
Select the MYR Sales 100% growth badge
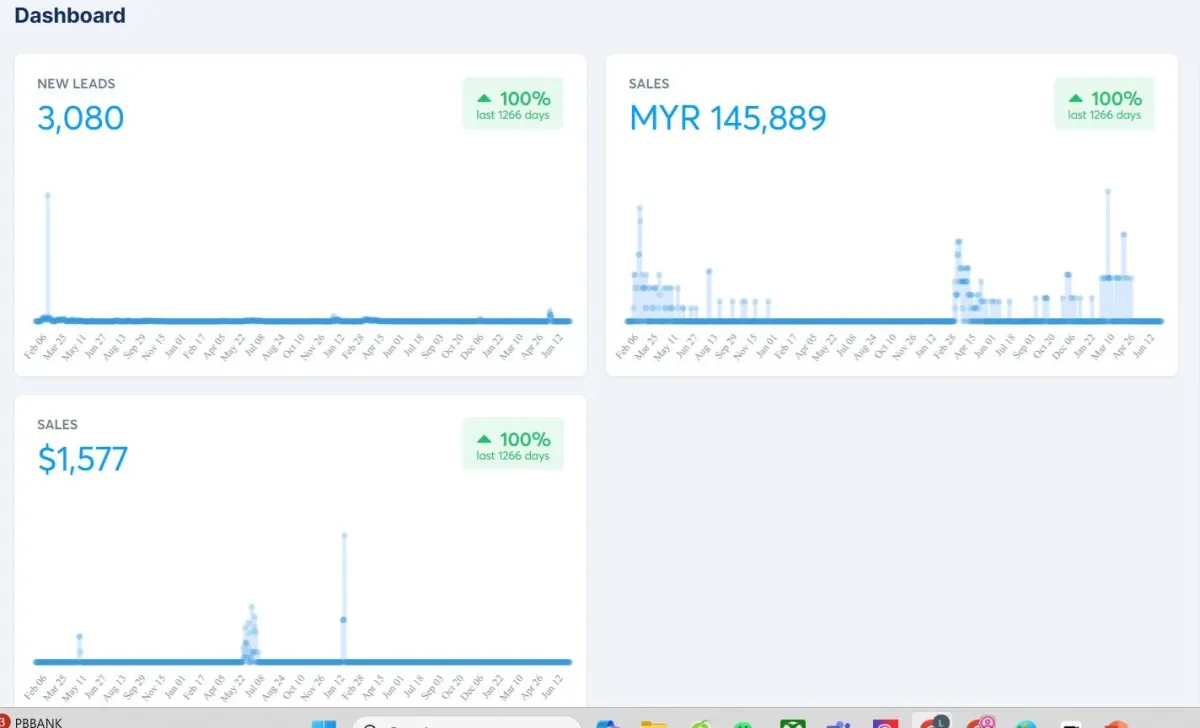(1104, 103)
